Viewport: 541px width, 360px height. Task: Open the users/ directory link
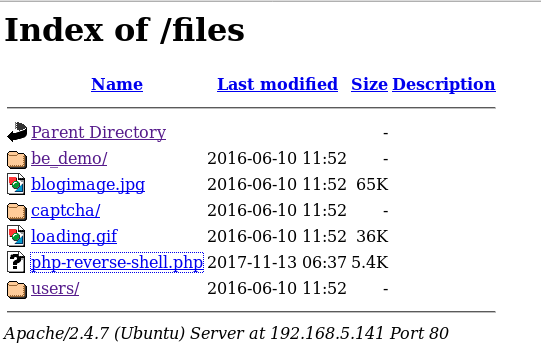pyautogui.click(x=55, y=289)
